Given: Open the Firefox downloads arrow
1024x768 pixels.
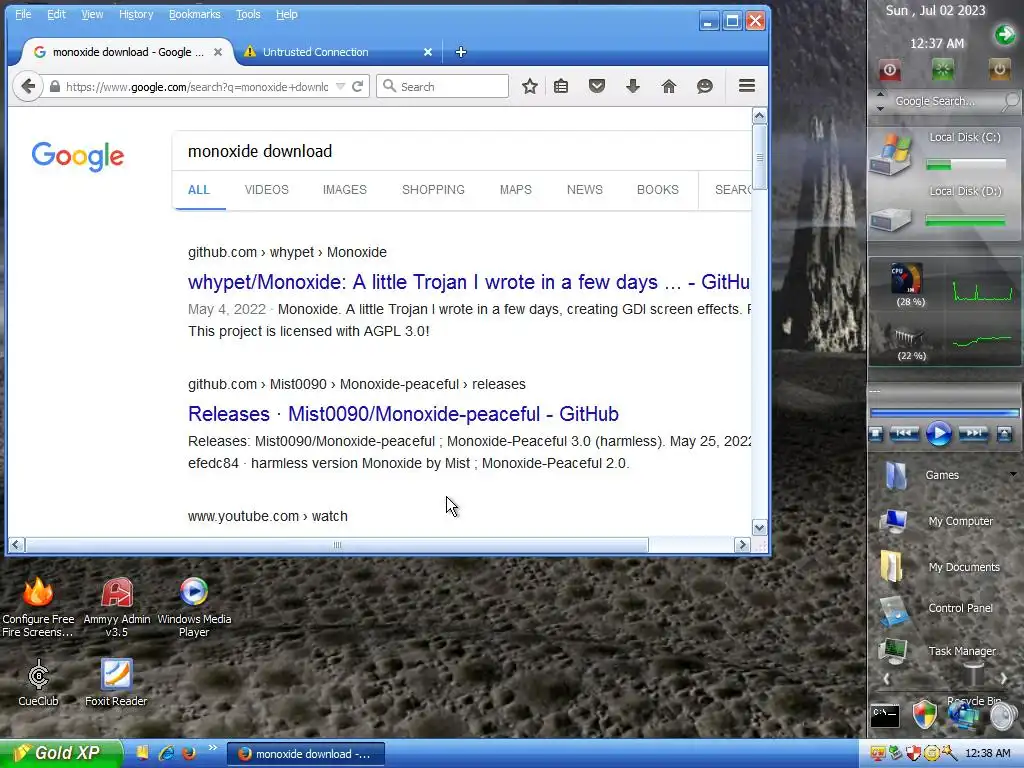Looking at the screenshot, I should coord(633,86).
